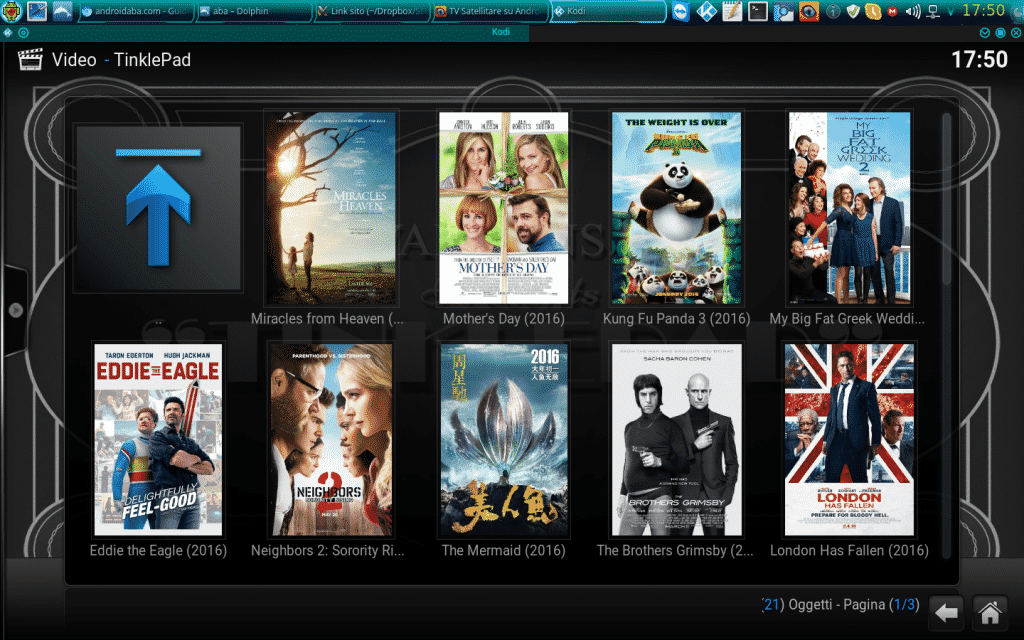Select the Kodi taskbar window entry
This screenshot has height=640, width=1024.
click(x=608, y=11)
